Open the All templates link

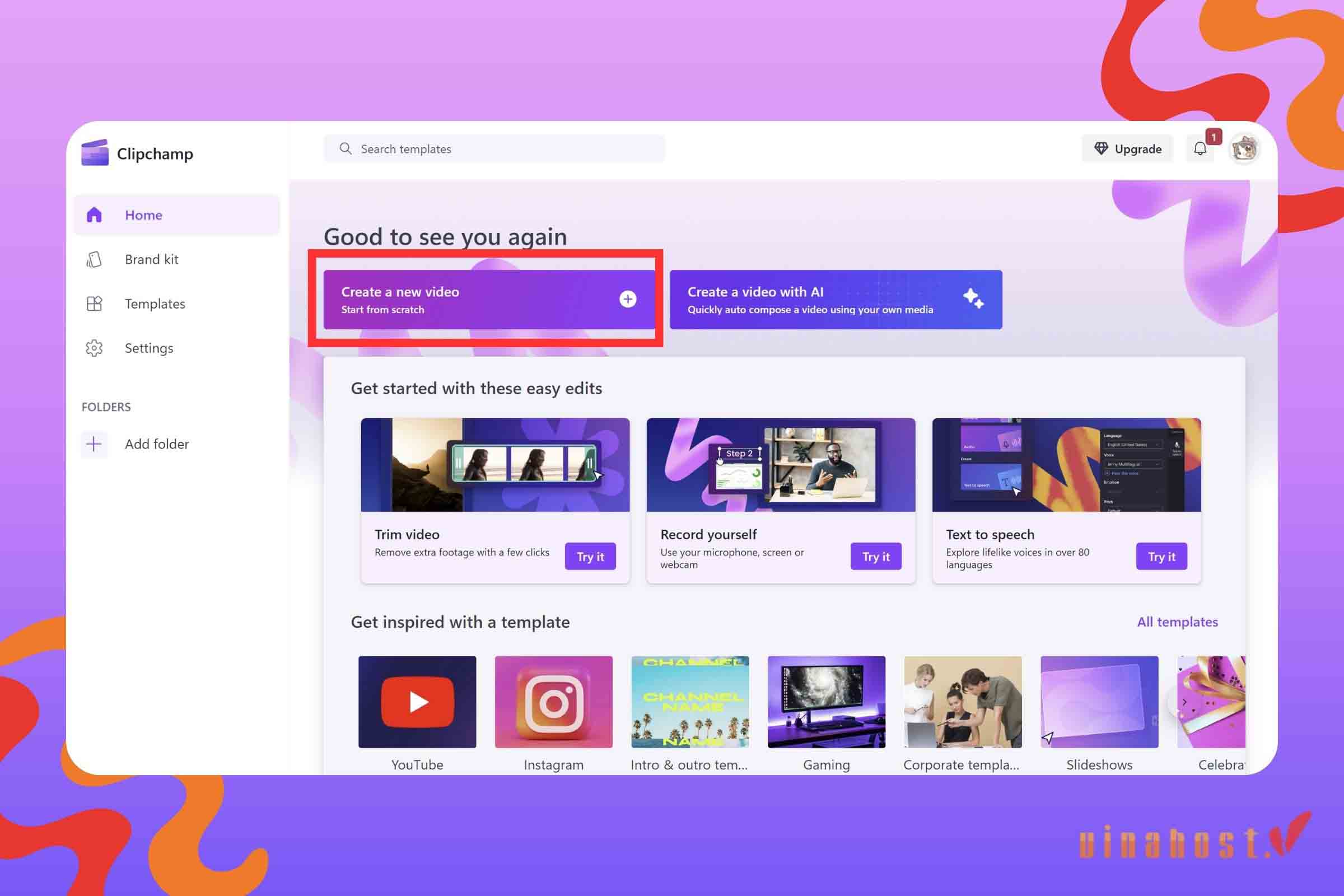pos(1177,622)
